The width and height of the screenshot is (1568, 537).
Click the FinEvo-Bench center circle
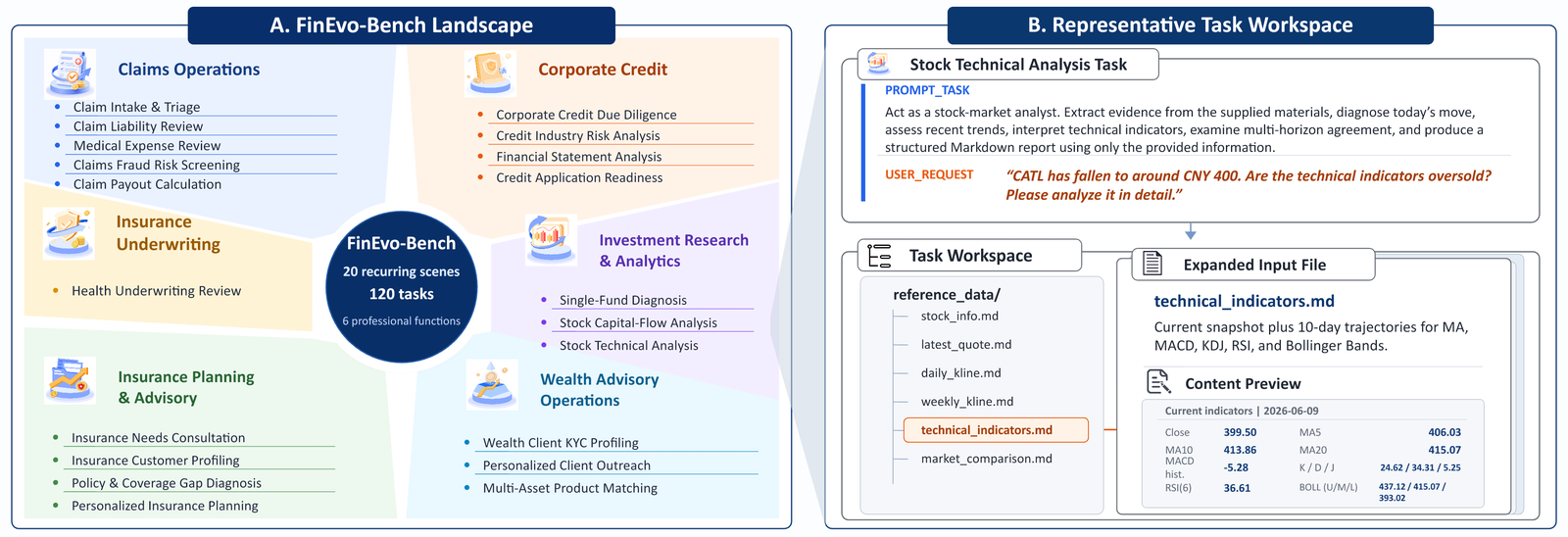(402, 286)
